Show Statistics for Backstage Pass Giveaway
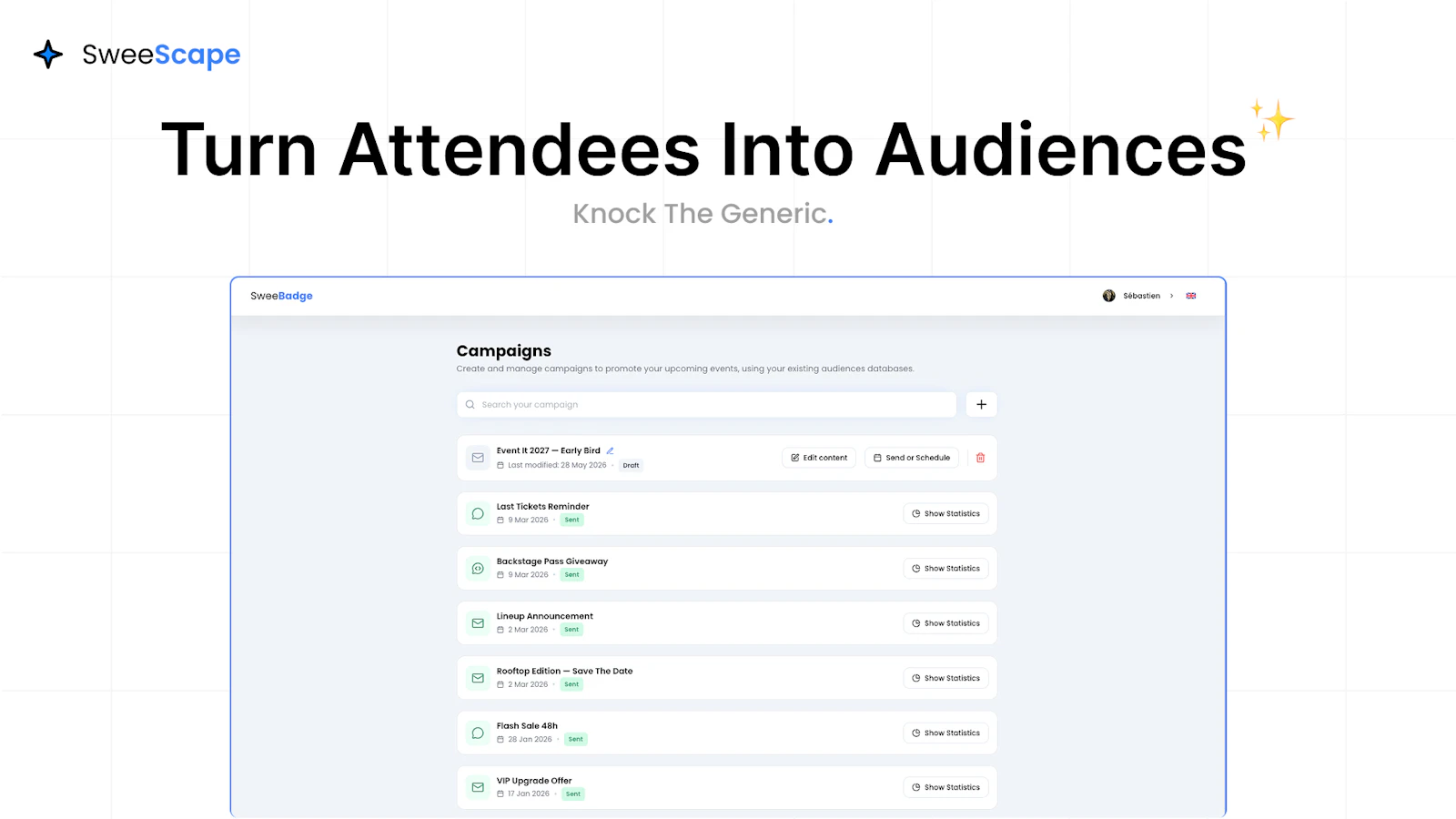This screenshot has width=1456, height=819. pyautogui.click(x=945, y=569)
